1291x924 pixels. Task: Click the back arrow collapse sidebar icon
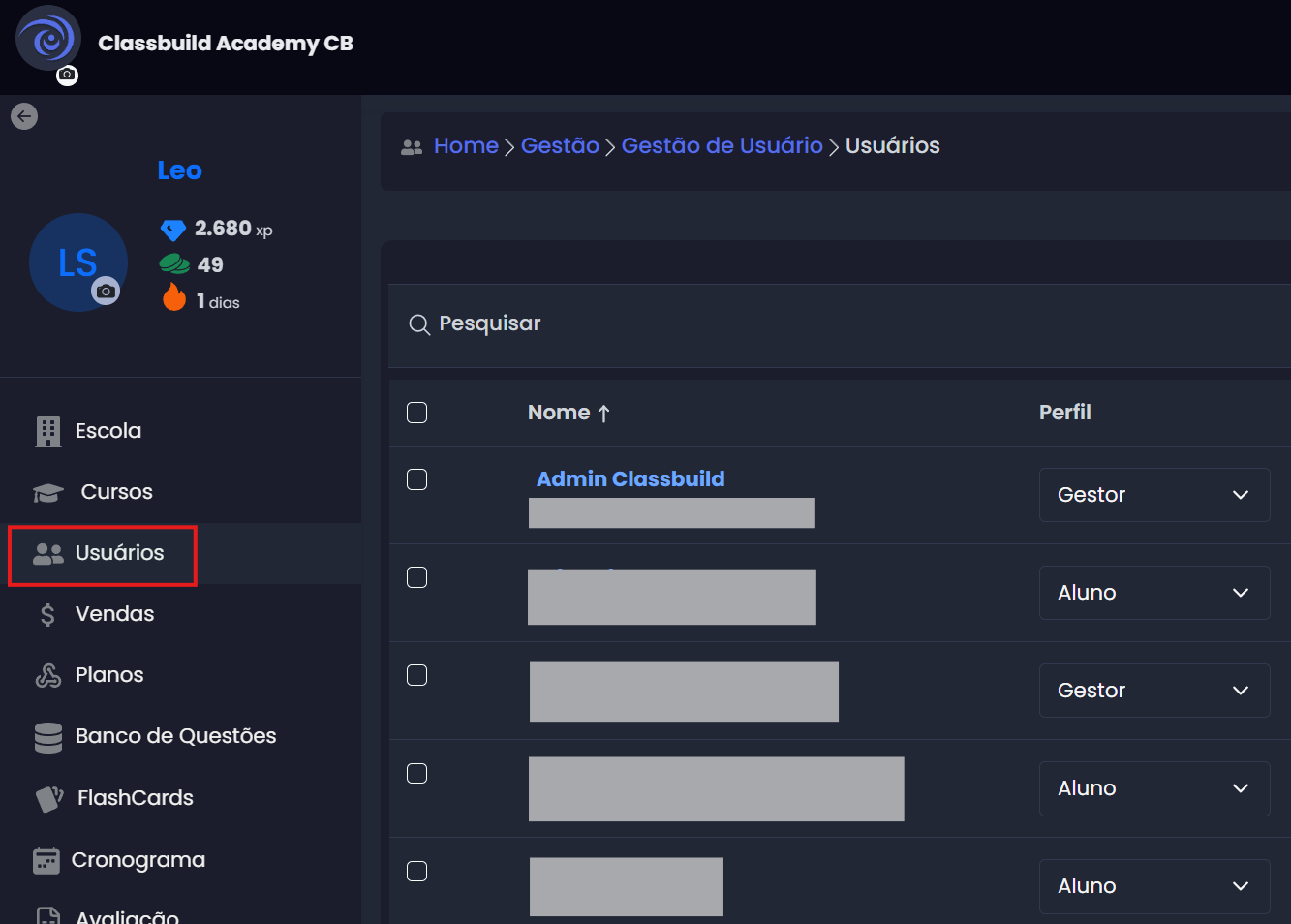[x=24, y=116]
